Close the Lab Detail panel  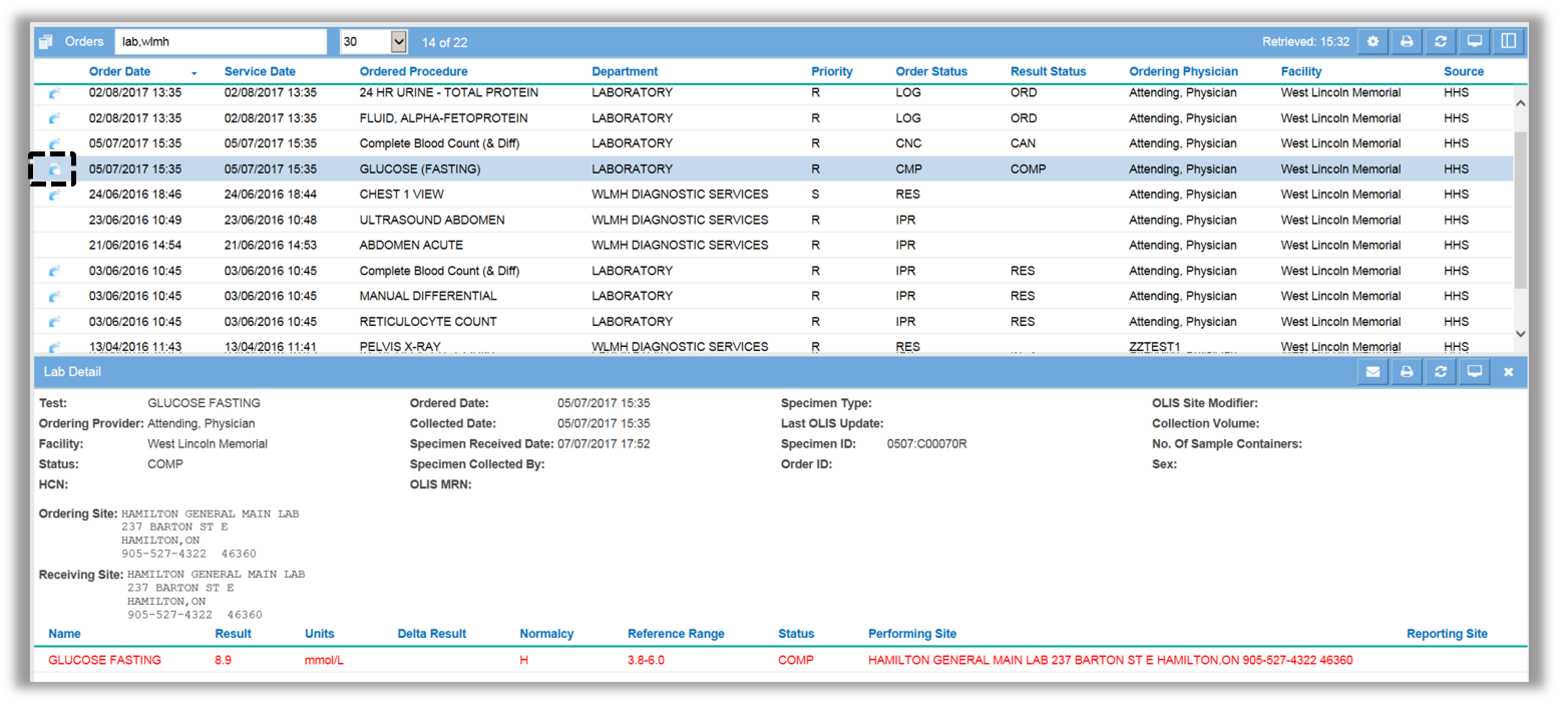(1508, 372)
